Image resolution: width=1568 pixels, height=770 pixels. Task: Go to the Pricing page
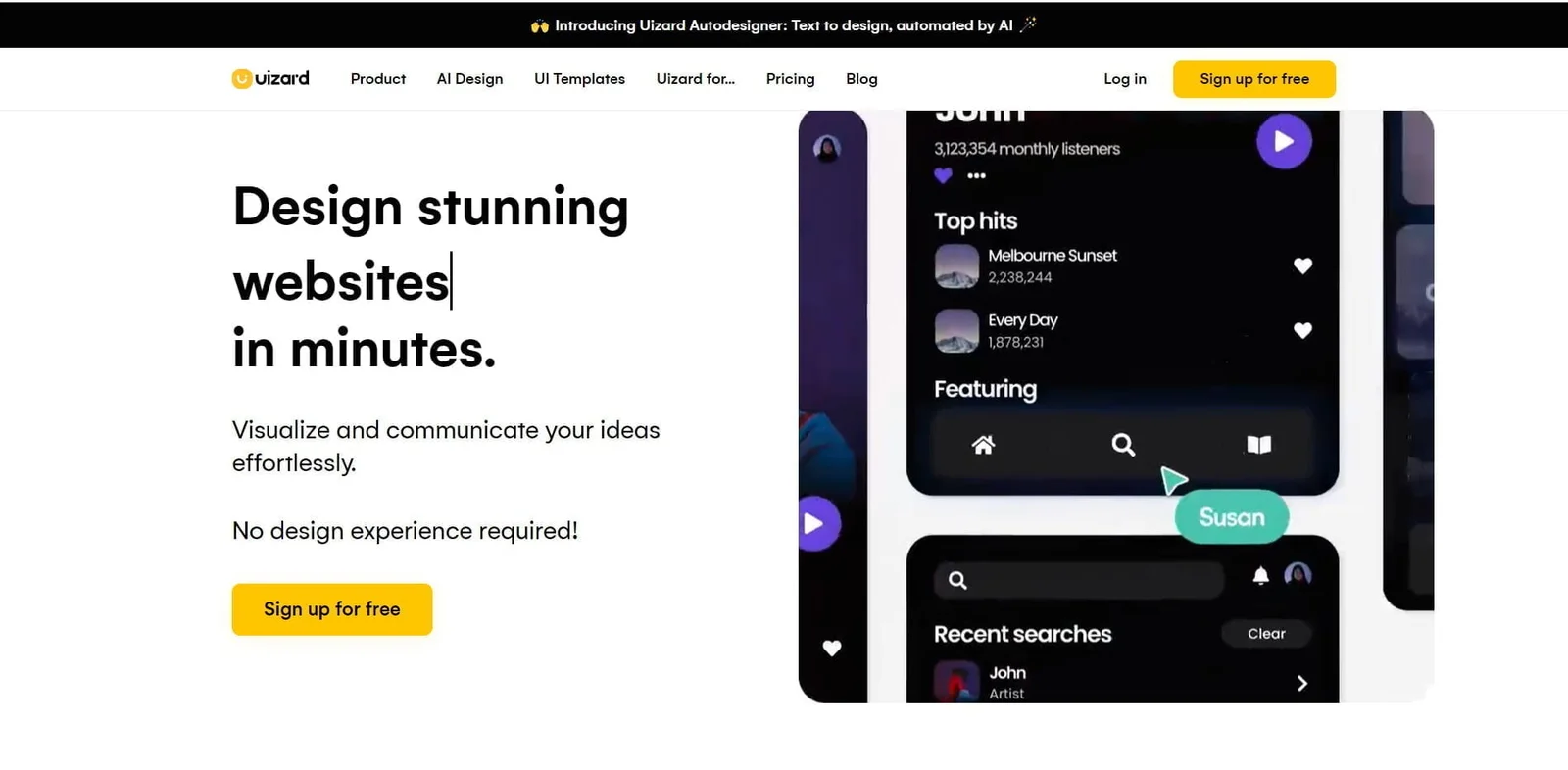pos(790,79)
